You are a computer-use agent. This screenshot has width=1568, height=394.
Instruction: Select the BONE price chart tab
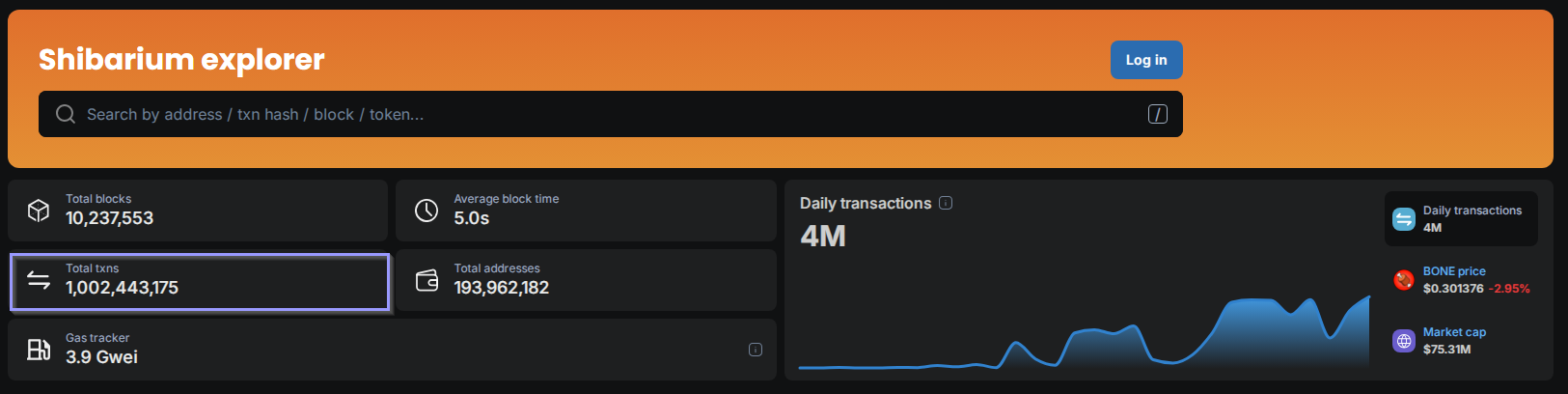pyautogui.click(x=1461, y=280)
